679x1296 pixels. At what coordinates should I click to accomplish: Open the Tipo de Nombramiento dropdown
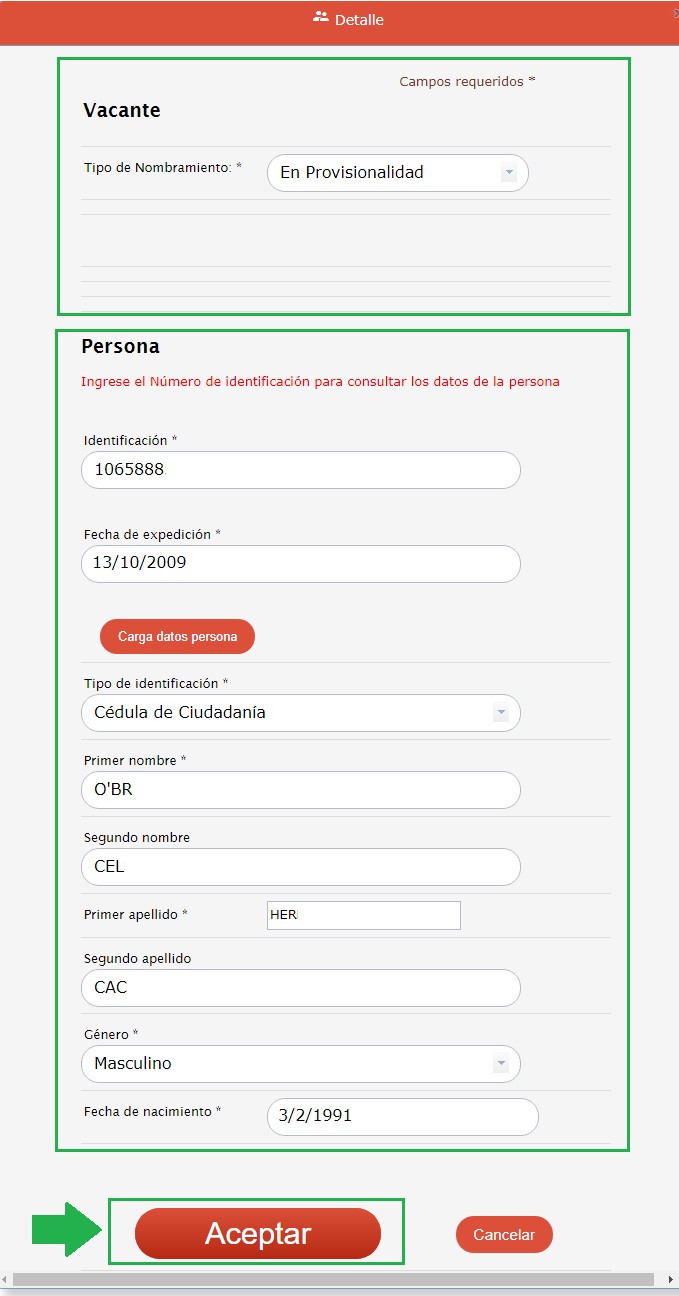508,173
